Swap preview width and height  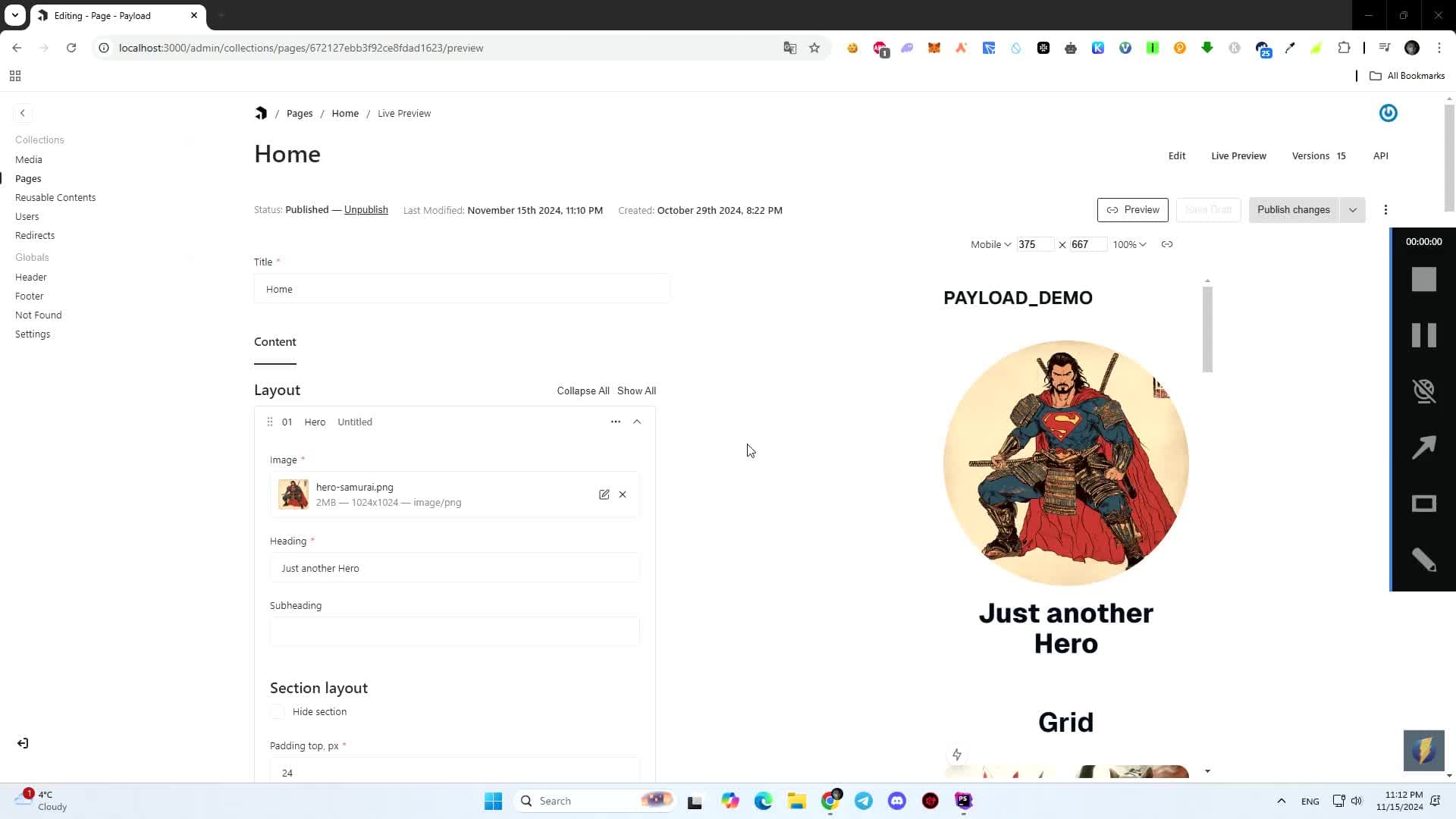tap(1062, 245)
